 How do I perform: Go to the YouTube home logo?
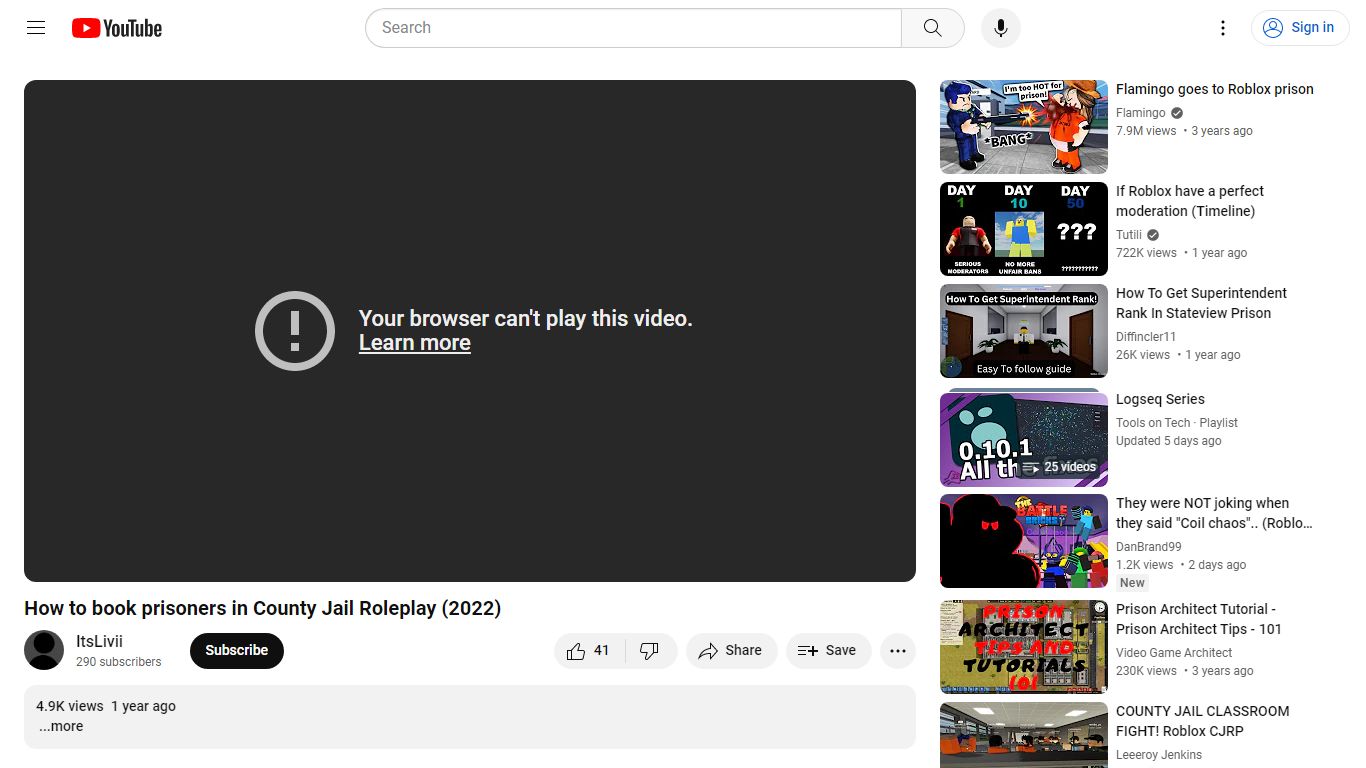(117, 28)
